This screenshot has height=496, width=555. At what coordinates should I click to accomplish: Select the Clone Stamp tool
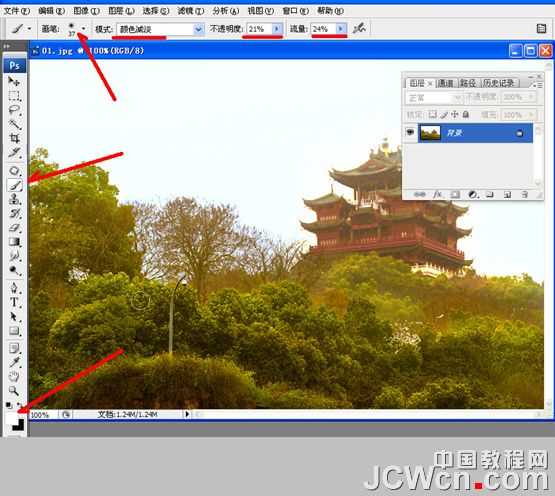[x=14, y=199]
